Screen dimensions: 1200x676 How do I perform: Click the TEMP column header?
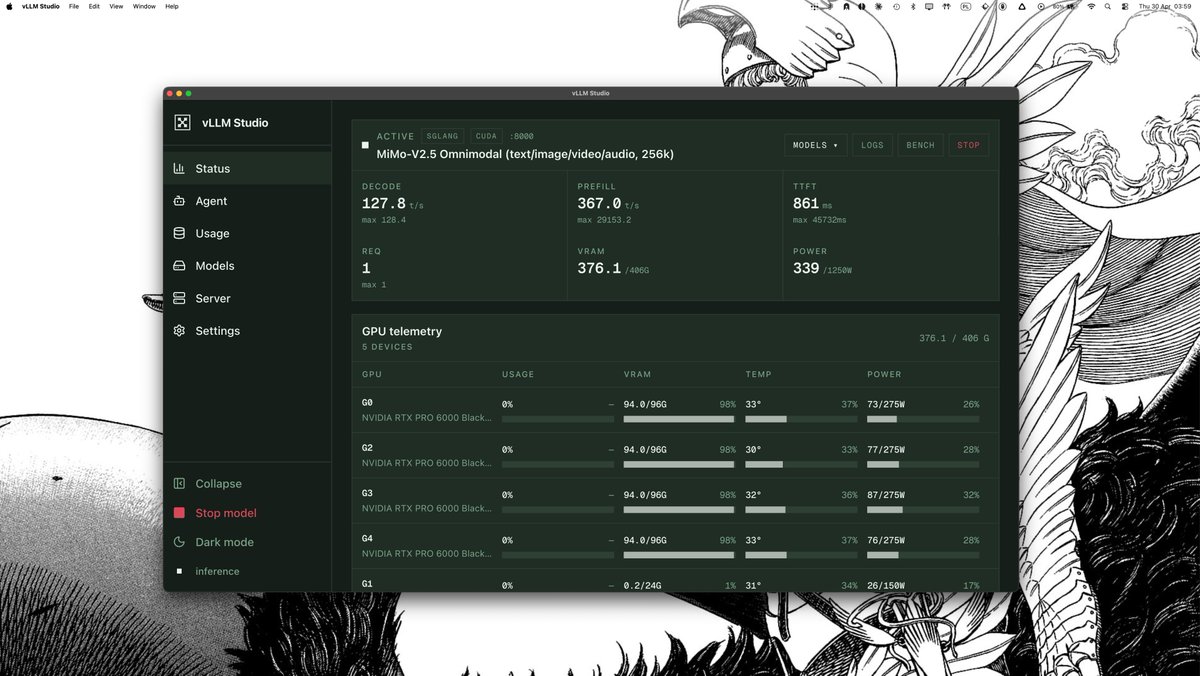[x=758, y=374]
